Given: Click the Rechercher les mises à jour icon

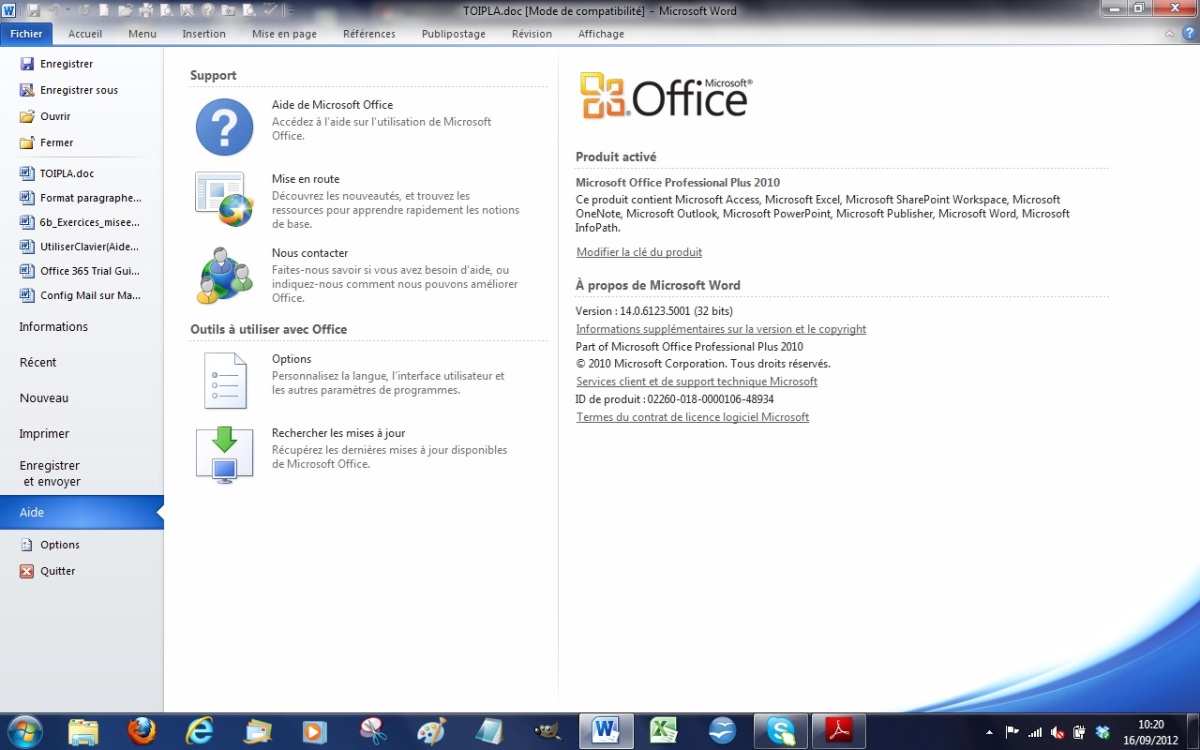Looking at the screenshot, I should click(x=224, y=455).
